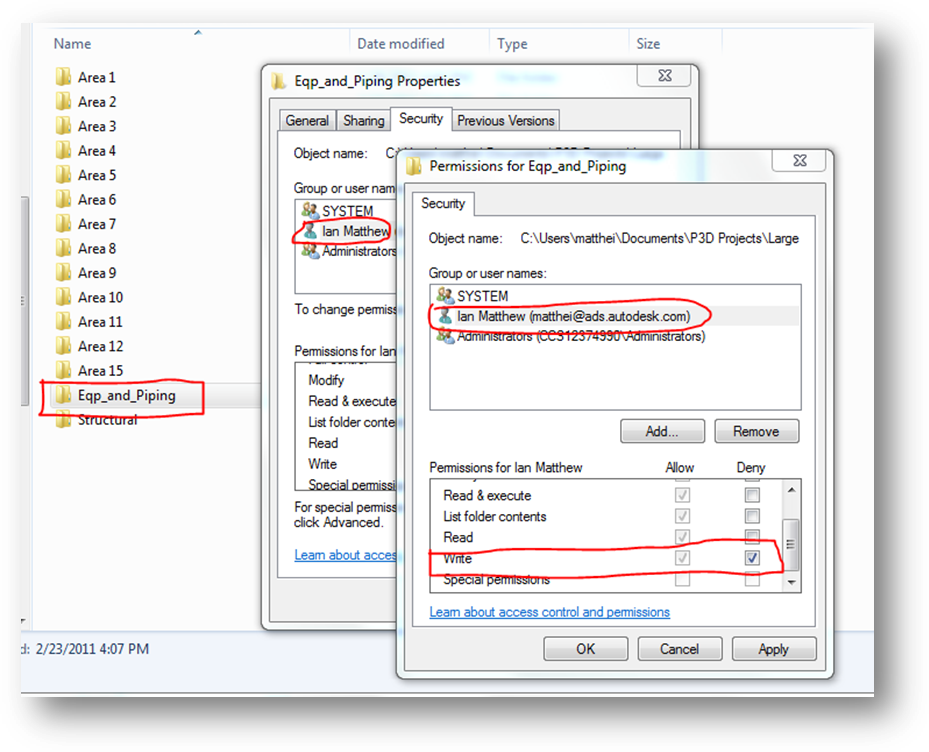The image size is (929, 752).
Task: Close the Permissions for Eqp_and_Piping dialog
Action: [x=800, y=160]
